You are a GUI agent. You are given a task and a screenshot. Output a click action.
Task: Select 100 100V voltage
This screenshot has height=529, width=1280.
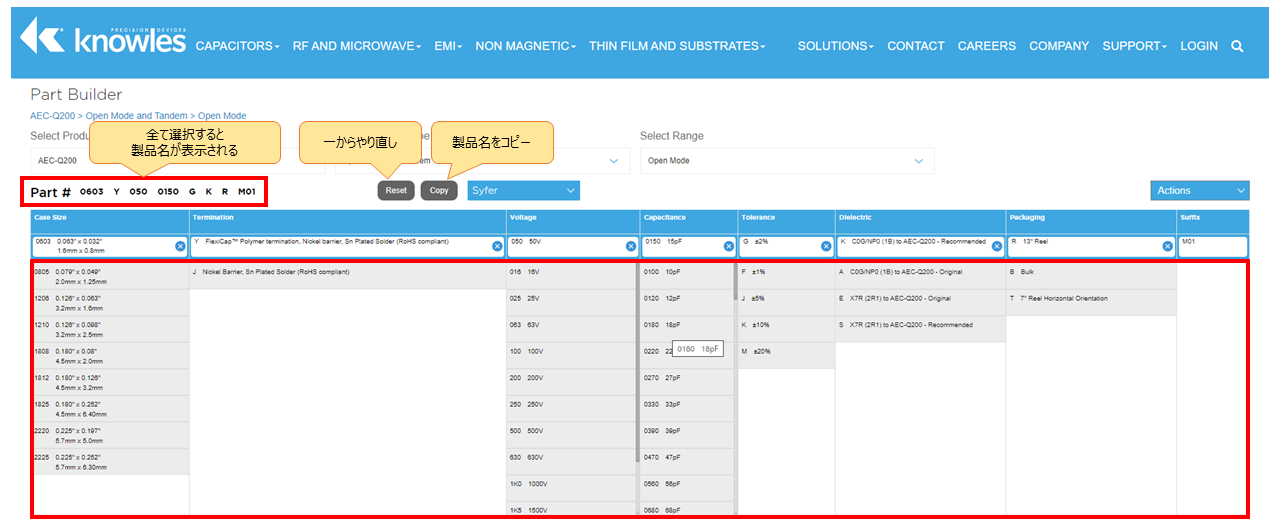click(571, 356)
